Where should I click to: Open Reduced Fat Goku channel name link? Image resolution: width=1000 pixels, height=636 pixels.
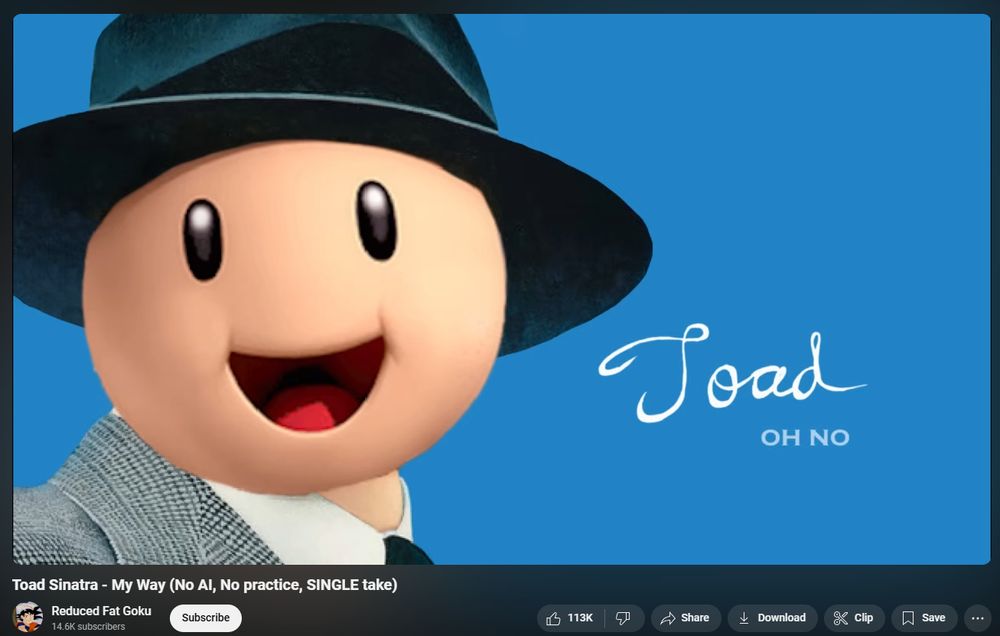pyautogui.click(x=101, y=610)
